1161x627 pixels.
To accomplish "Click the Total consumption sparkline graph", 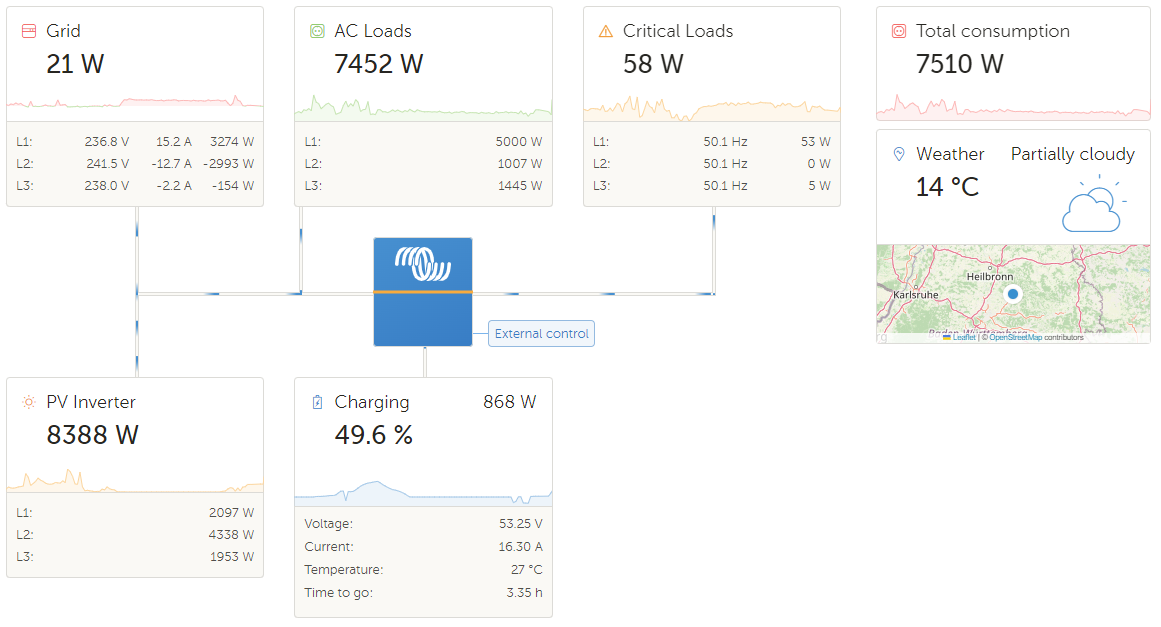I will click(1013, 108).
